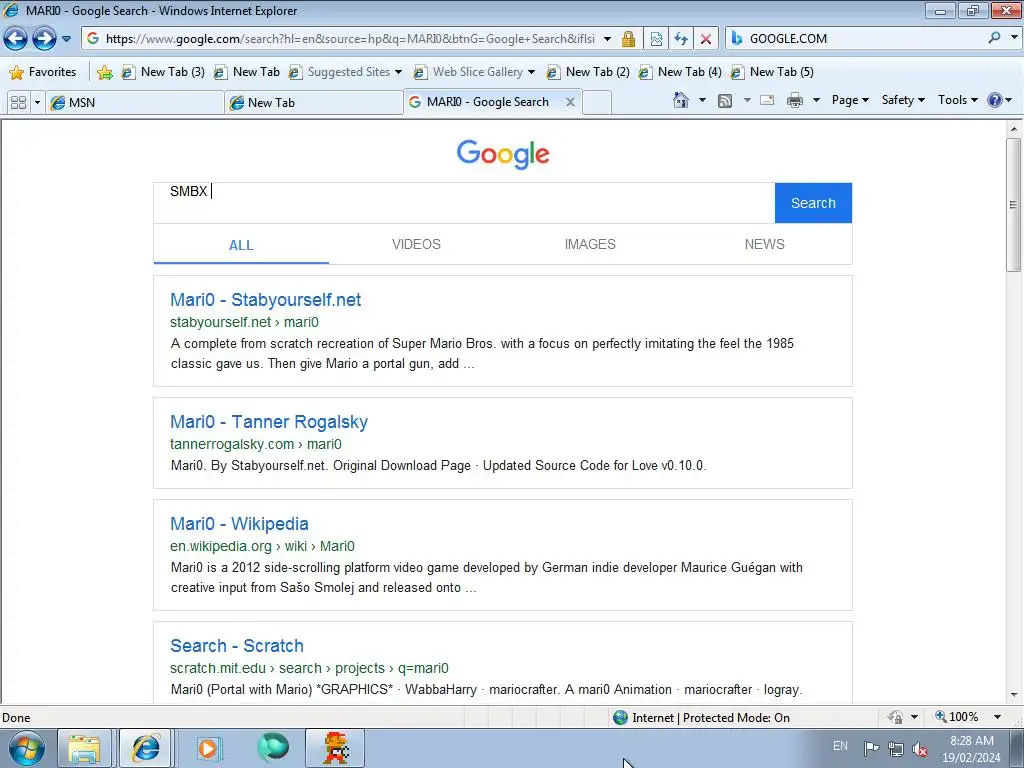Viewport: 1024px width, 768px height.
Task: Open the New Tab (5) favorite link
Action: coord(773,72)
